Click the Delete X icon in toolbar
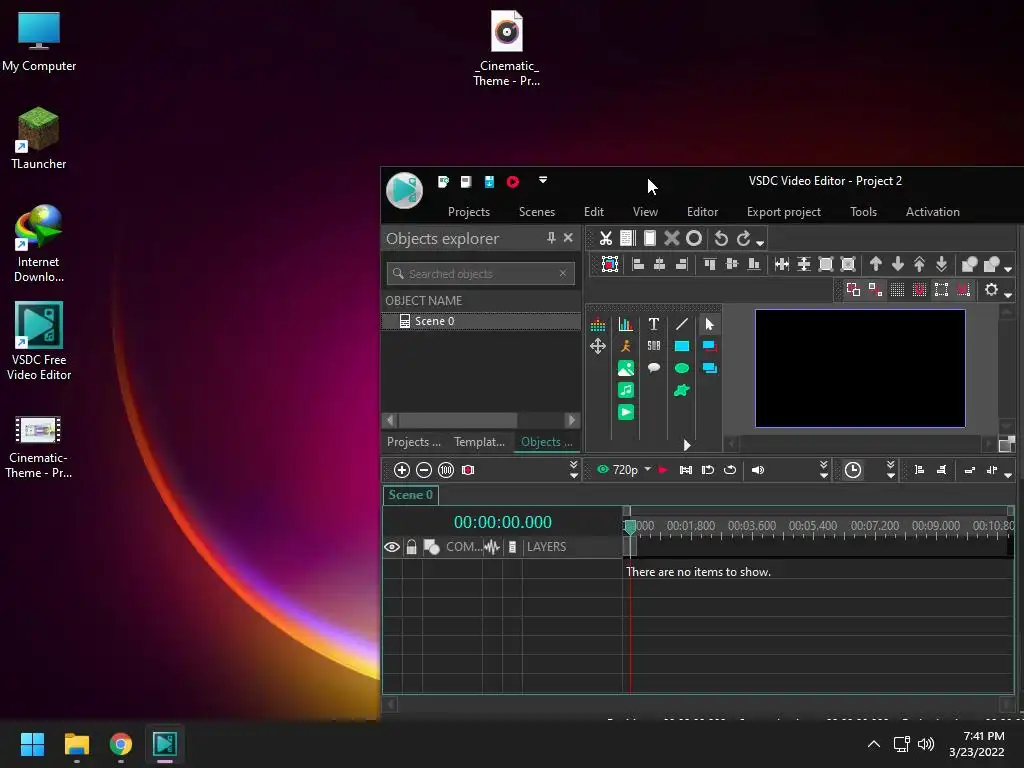This screenshot has height=768, width=1024. coord(671,238)
